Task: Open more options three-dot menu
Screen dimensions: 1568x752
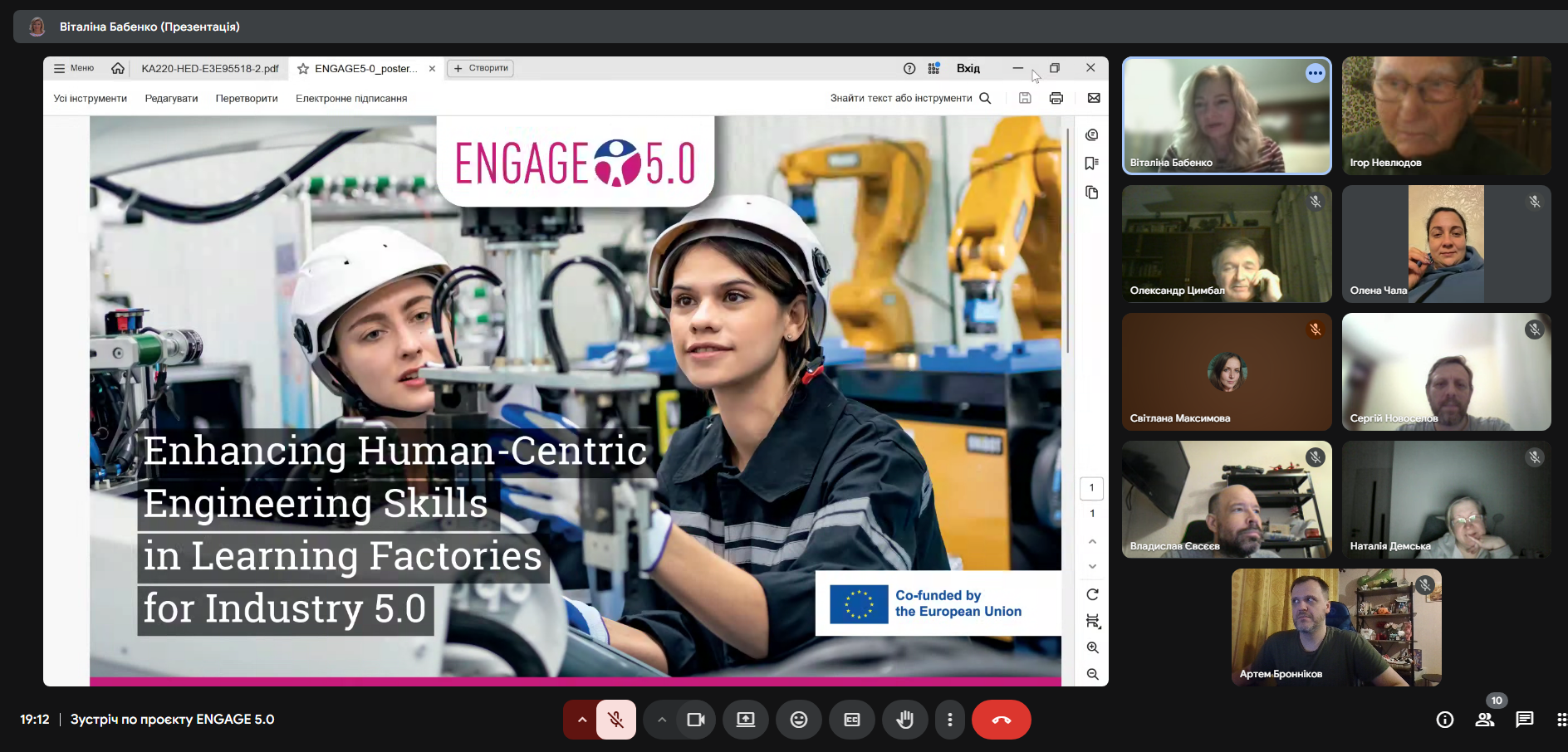Action: coord(949,720)
